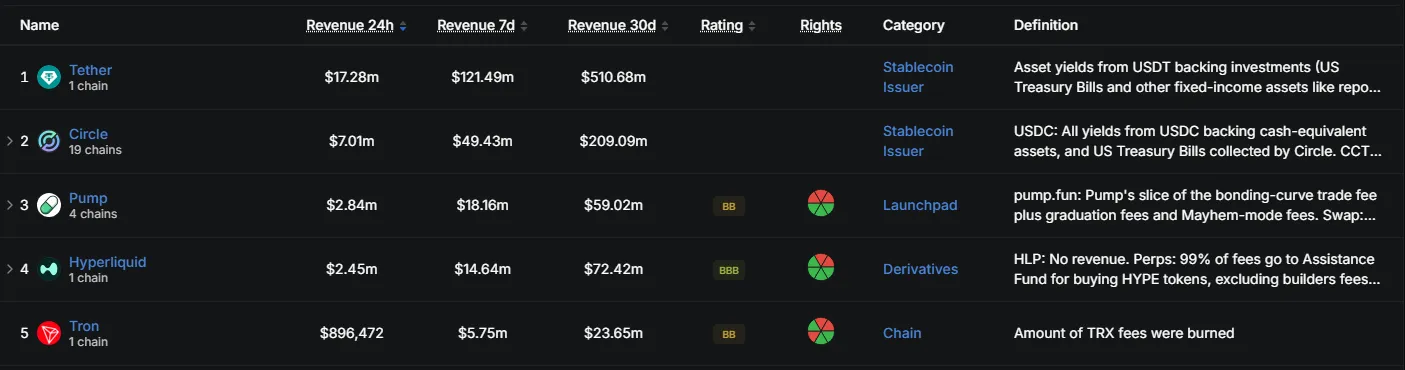The width and height of the screenshot is (1405, 370).
Task: Open the Chain category link
Action: pyautogui.click(x=902, y=333)
